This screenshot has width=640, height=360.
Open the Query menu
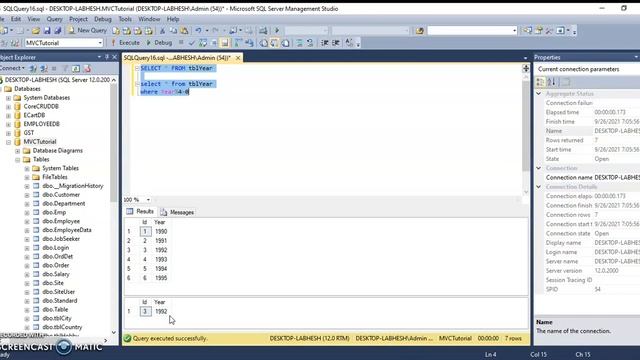tap(54, 19)
